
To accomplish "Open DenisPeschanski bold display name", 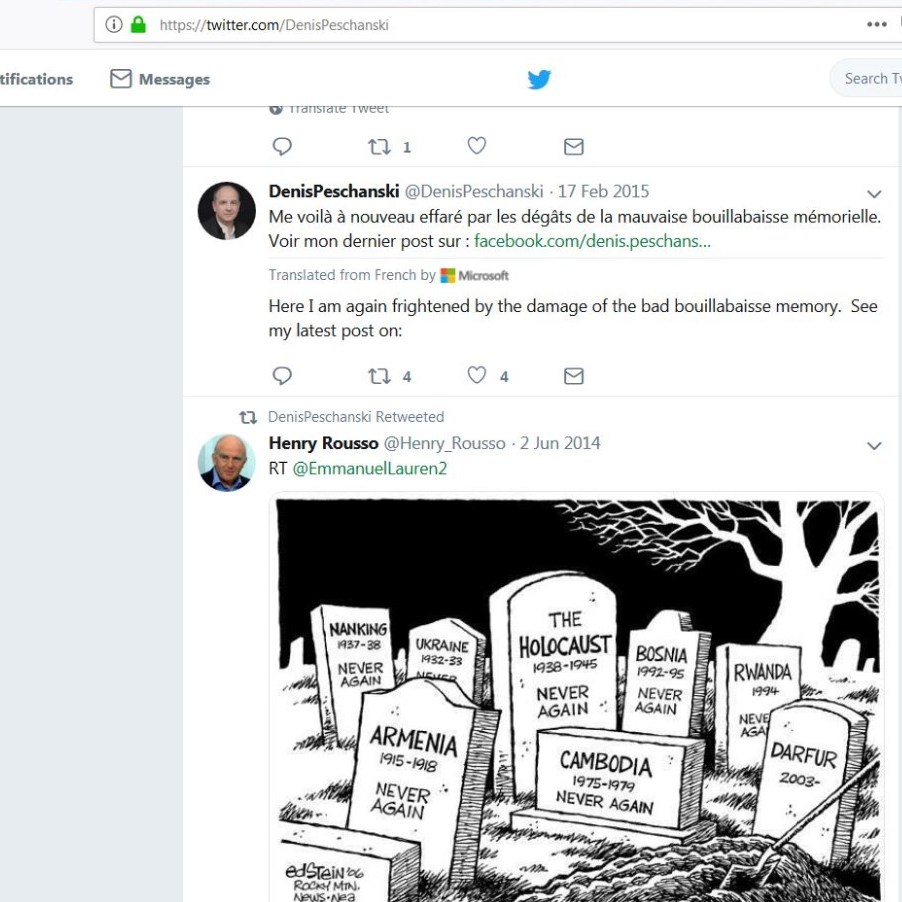I will (x=334, y=192).
